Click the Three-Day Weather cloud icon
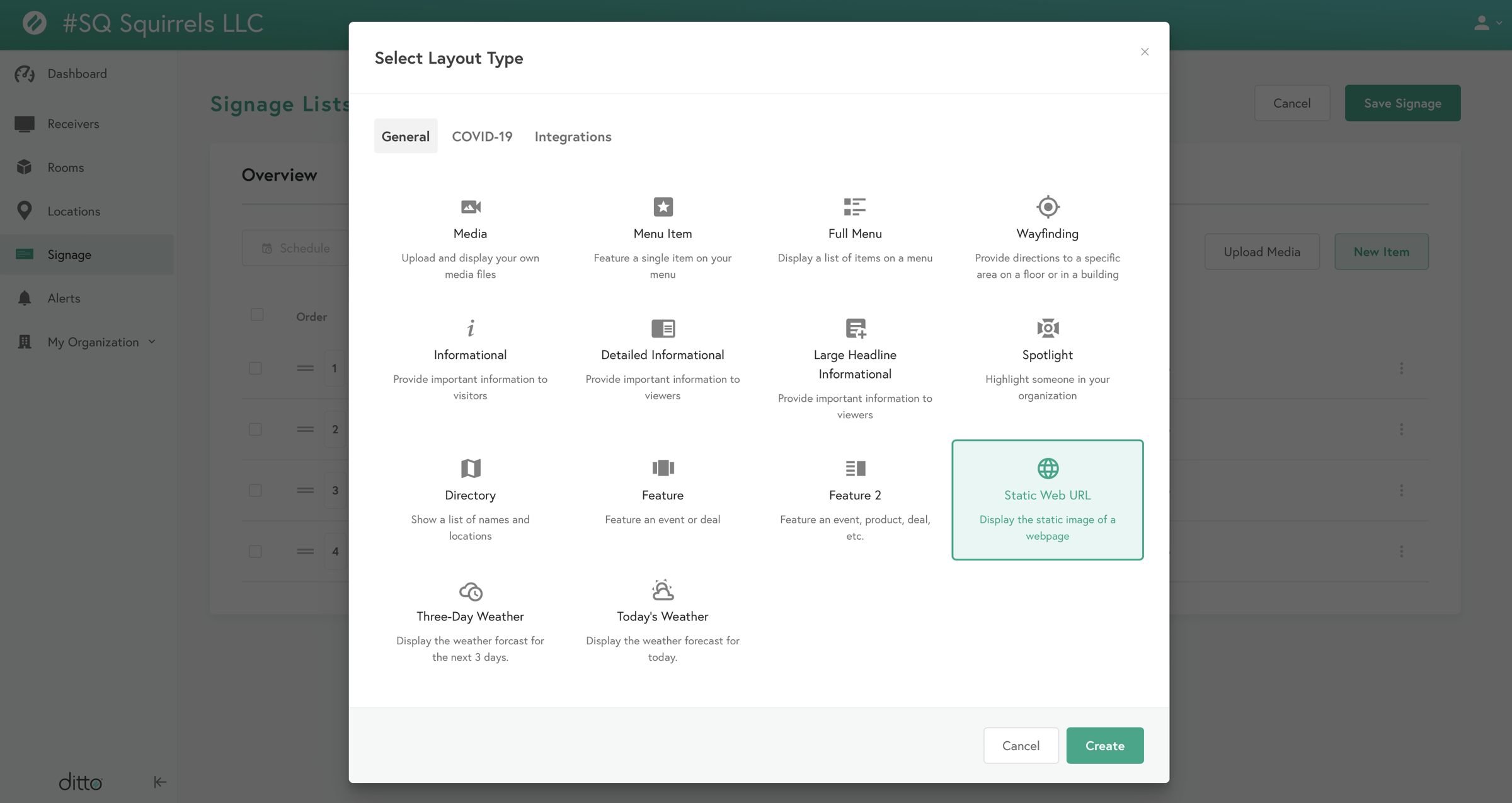This screenshot has height=803, width=1512. pos(470,590)
